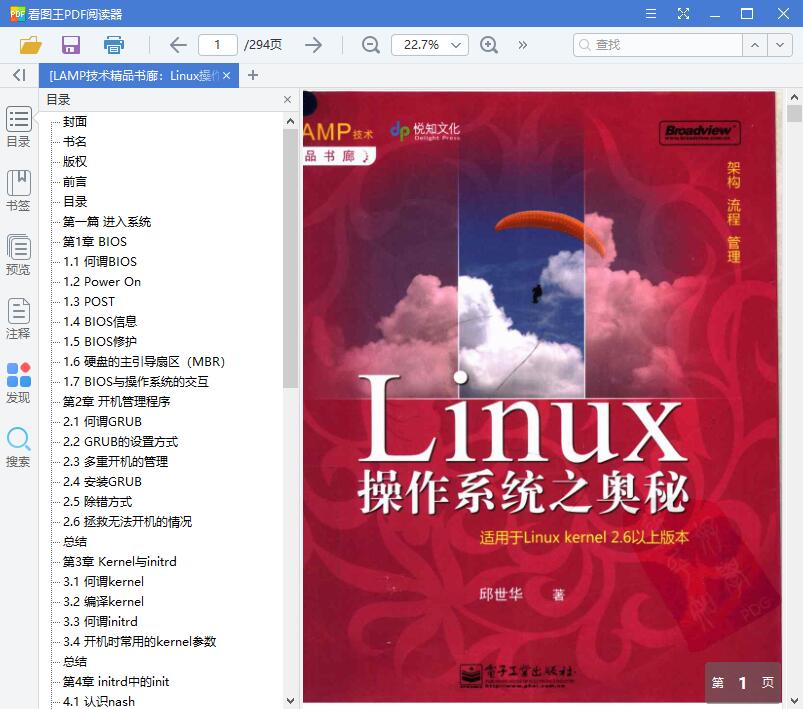Open section 1.4 BIOS信息
This screenshot has height=709, width=803.
point(100,321)
